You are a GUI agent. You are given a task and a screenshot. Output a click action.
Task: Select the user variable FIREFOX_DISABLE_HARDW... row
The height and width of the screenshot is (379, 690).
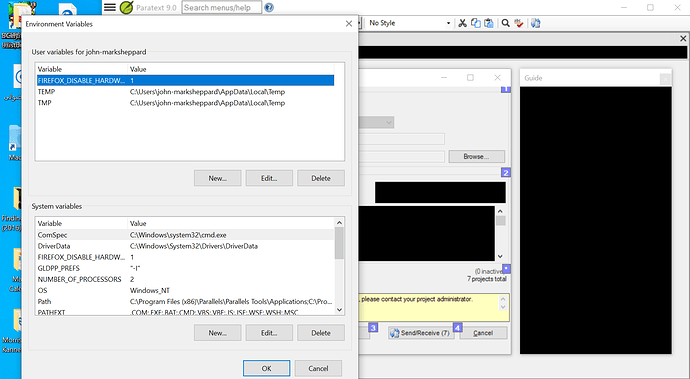click(185, 81)
